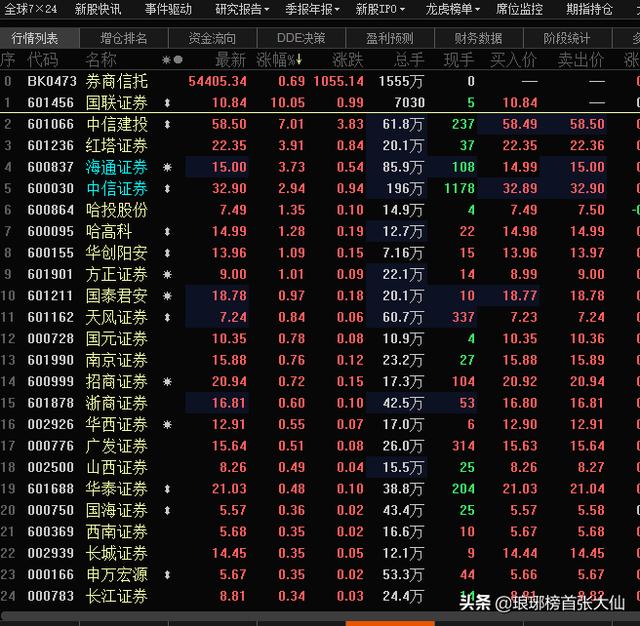
Task: Switch to the 阶段统计 tab
Action: click(x=567, y=38)
